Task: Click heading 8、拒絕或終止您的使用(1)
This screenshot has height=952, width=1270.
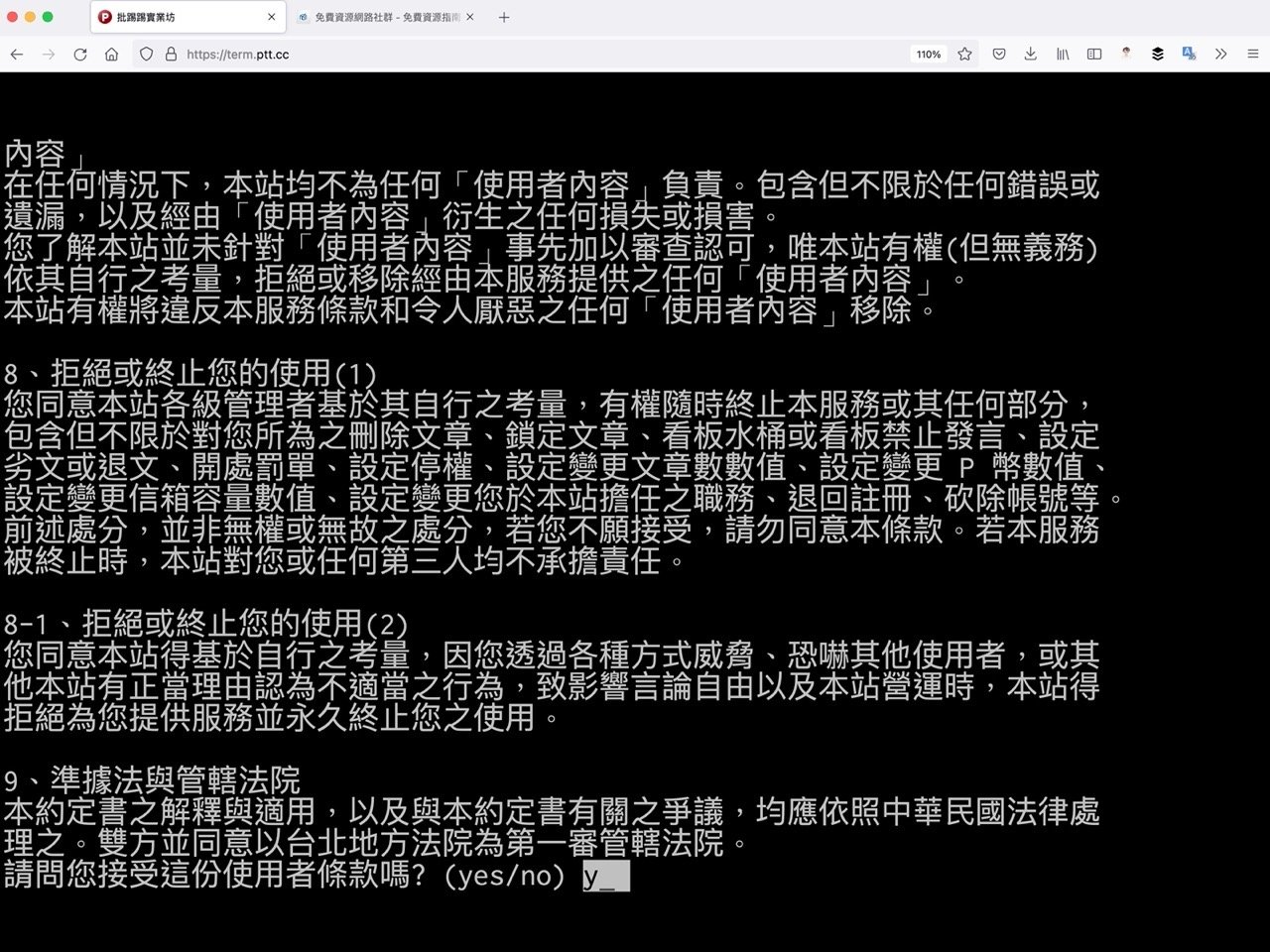Action: [190, 374]
